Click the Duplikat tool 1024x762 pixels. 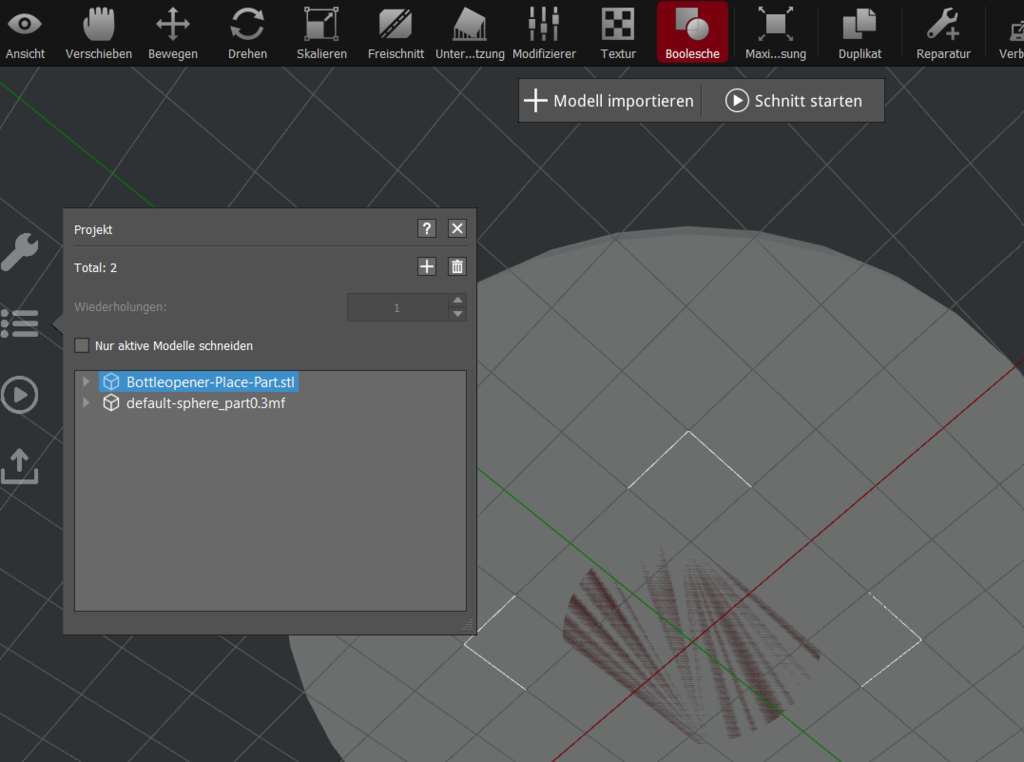coord(860,32)
